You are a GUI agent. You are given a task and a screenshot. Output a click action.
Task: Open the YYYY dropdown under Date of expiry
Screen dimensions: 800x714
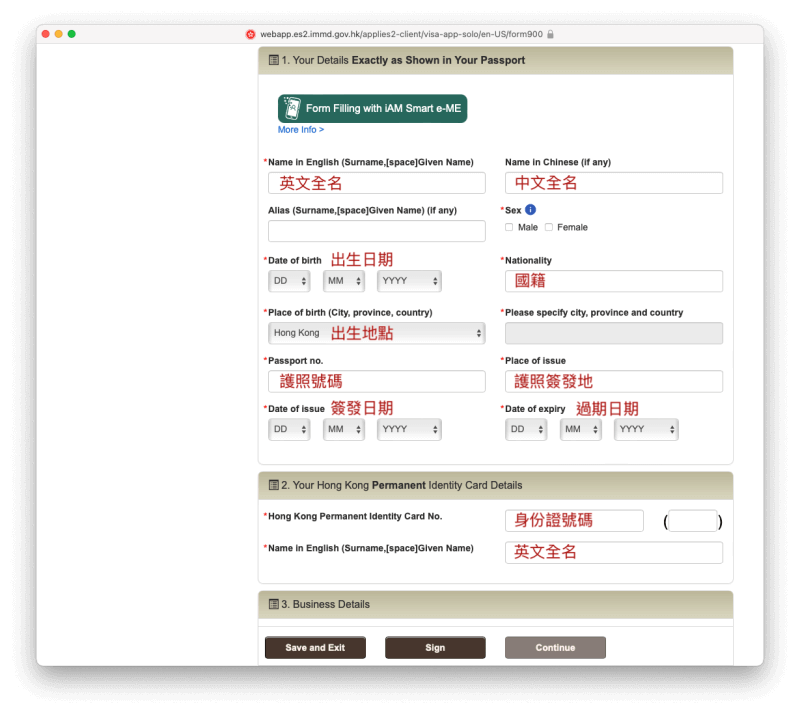coord(647,429)
